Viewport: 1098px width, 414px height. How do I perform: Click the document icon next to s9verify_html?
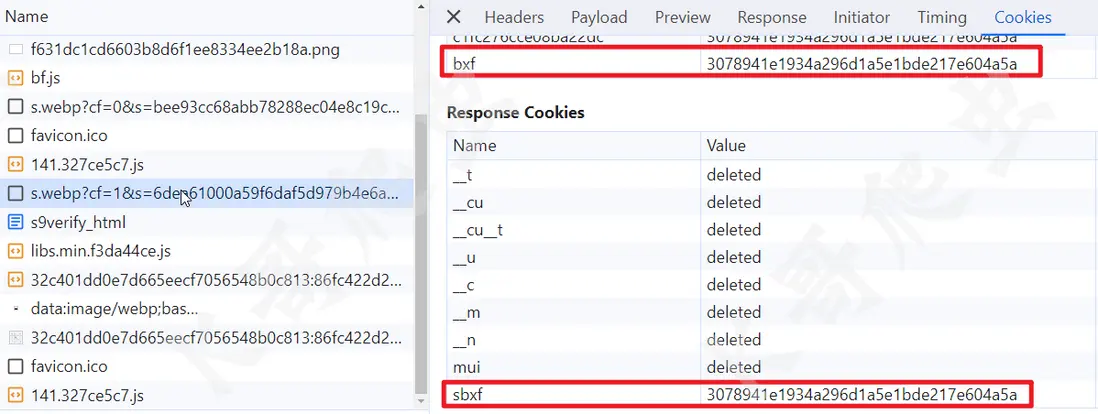pyautogui.click(x=15, y=222)
